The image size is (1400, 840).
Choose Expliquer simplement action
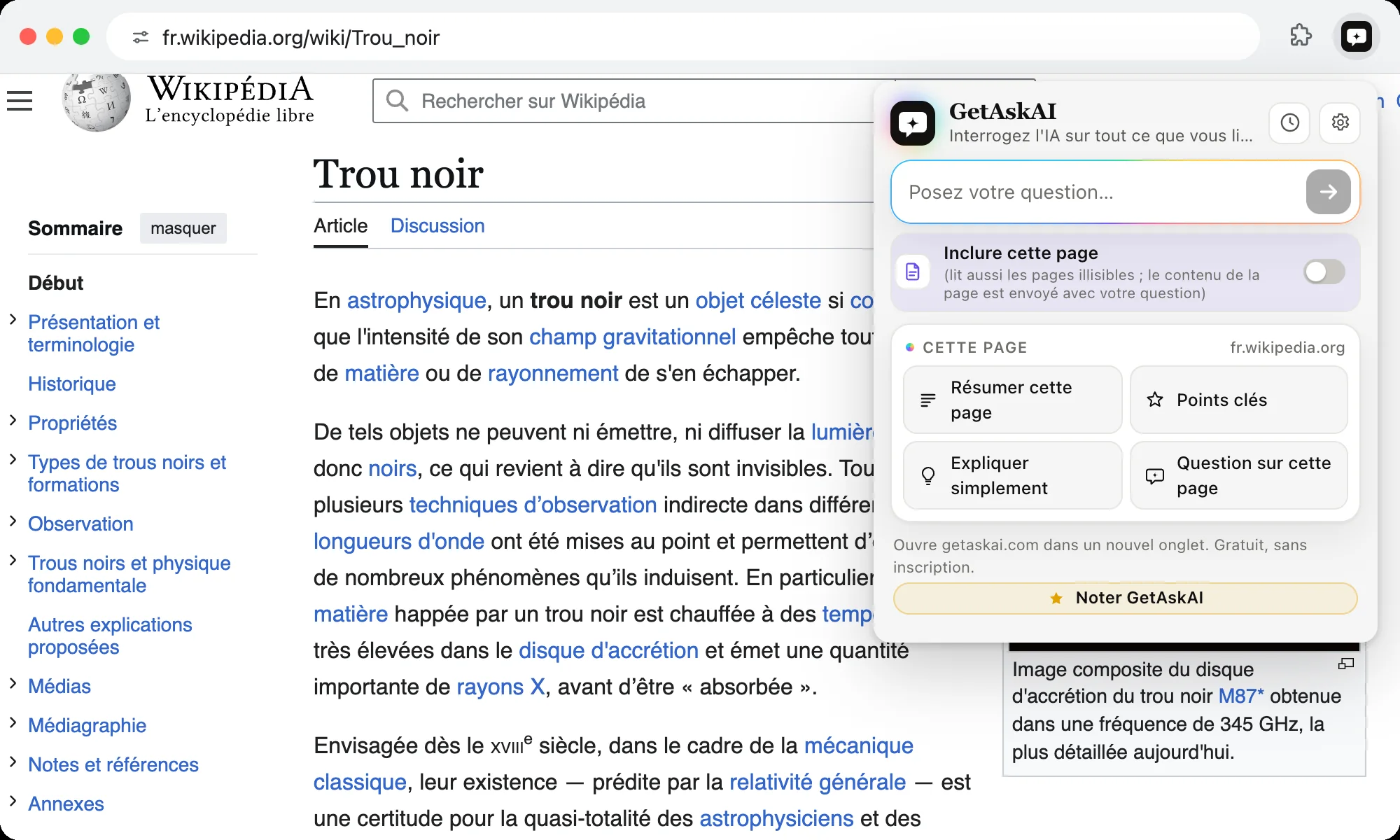1012,475
